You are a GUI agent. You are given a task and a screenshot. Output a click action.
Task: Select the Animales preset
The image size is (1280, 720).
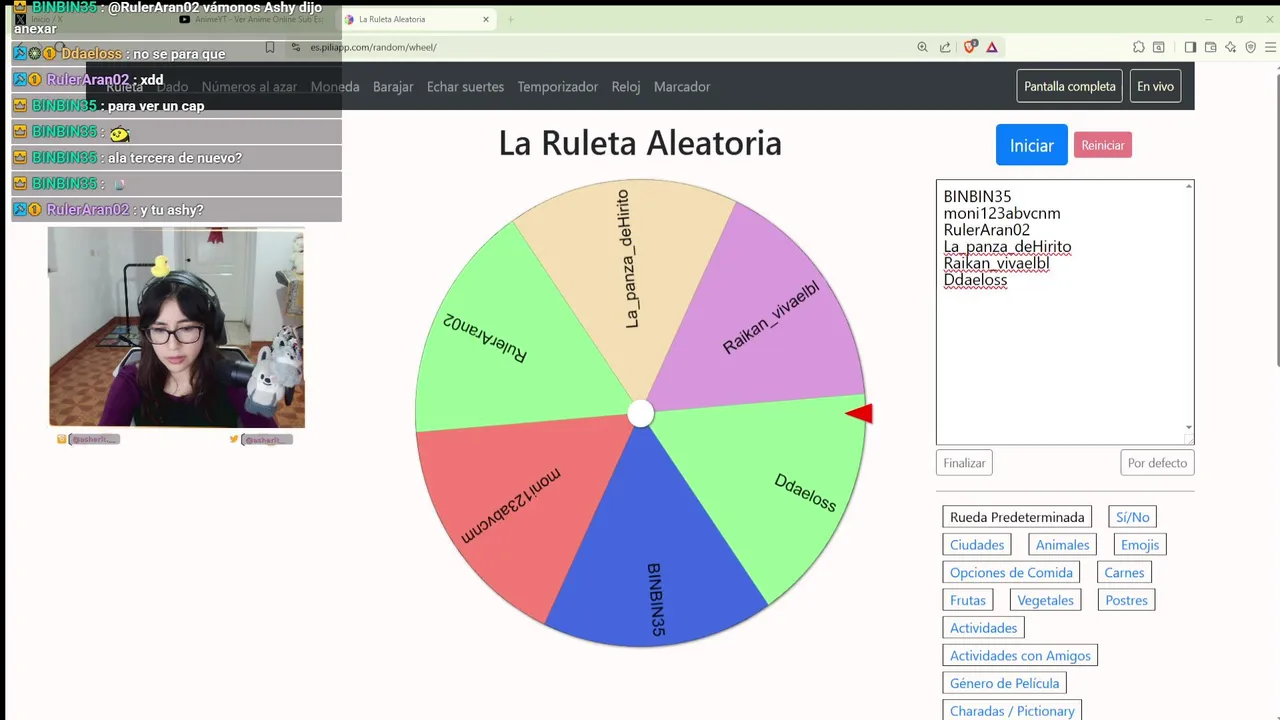click(1062, 545)
